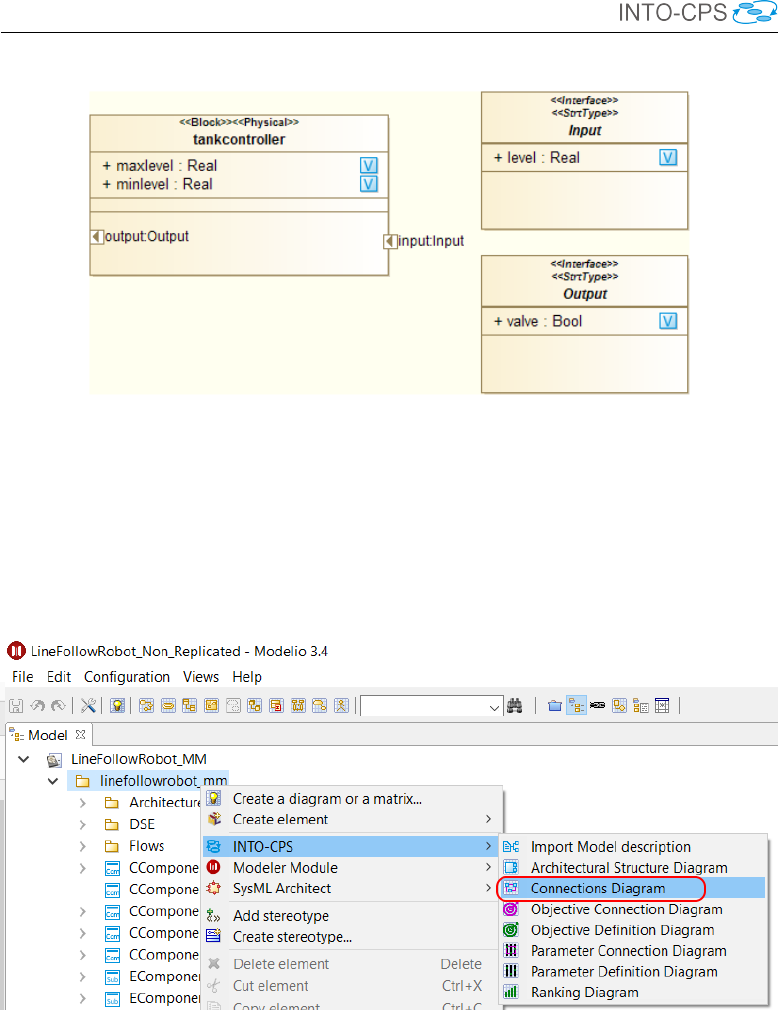
Task: Toggle the highlighted tree view toolbar button
Action: coord(576,706)
